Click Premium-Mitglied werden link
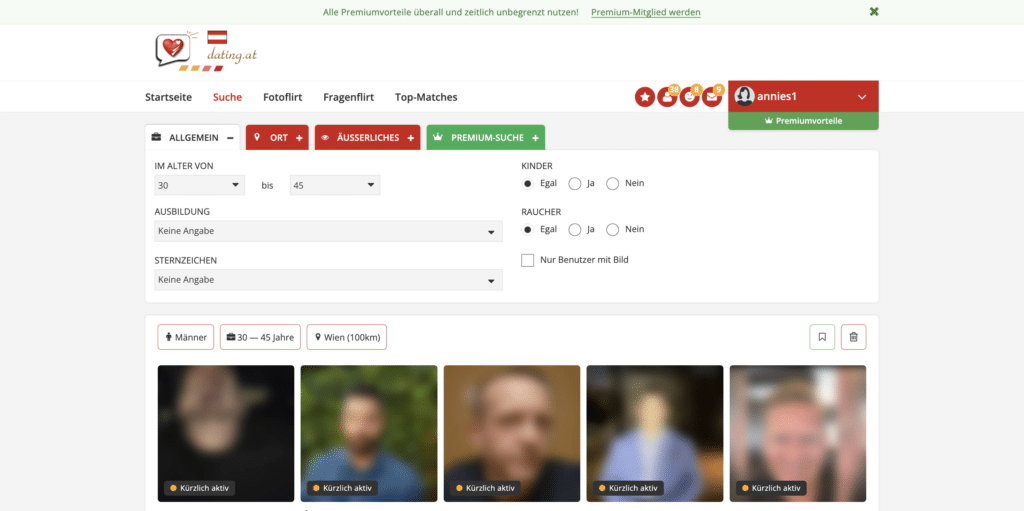1024x511 pixels. coord(646,12)
